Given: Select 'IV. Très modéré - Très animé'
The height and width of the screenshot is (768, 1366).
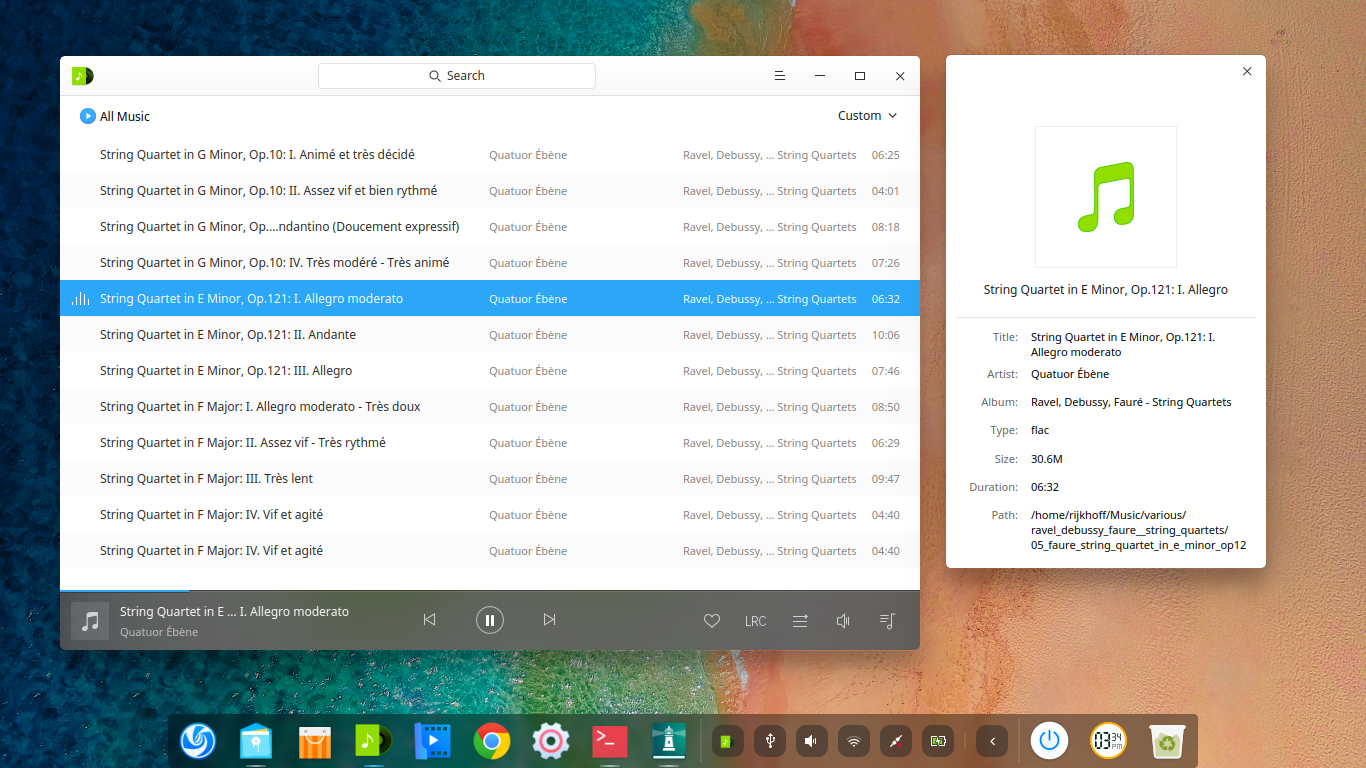Looking at the screenshot, I should [490, 263].
